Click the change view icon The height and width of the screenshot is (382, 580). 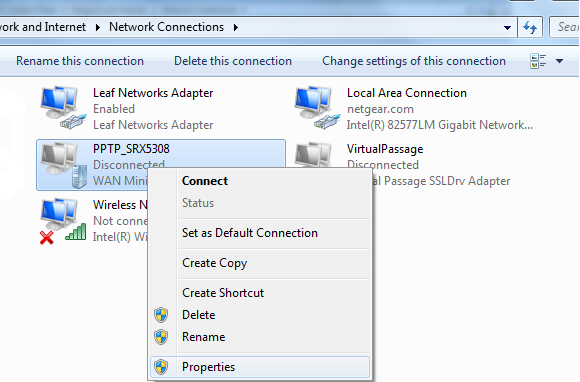(538, 61)
